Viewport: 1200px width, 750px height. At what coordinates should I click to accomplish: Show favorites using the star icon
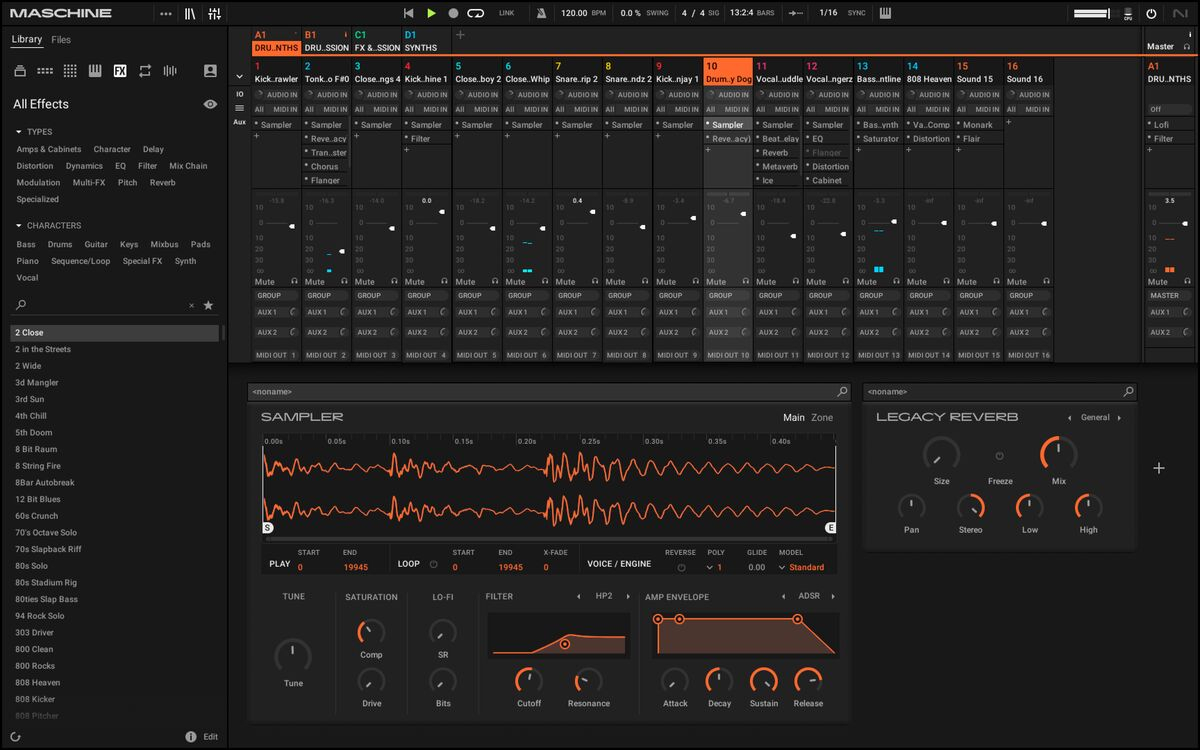click(x=208, y=305)
